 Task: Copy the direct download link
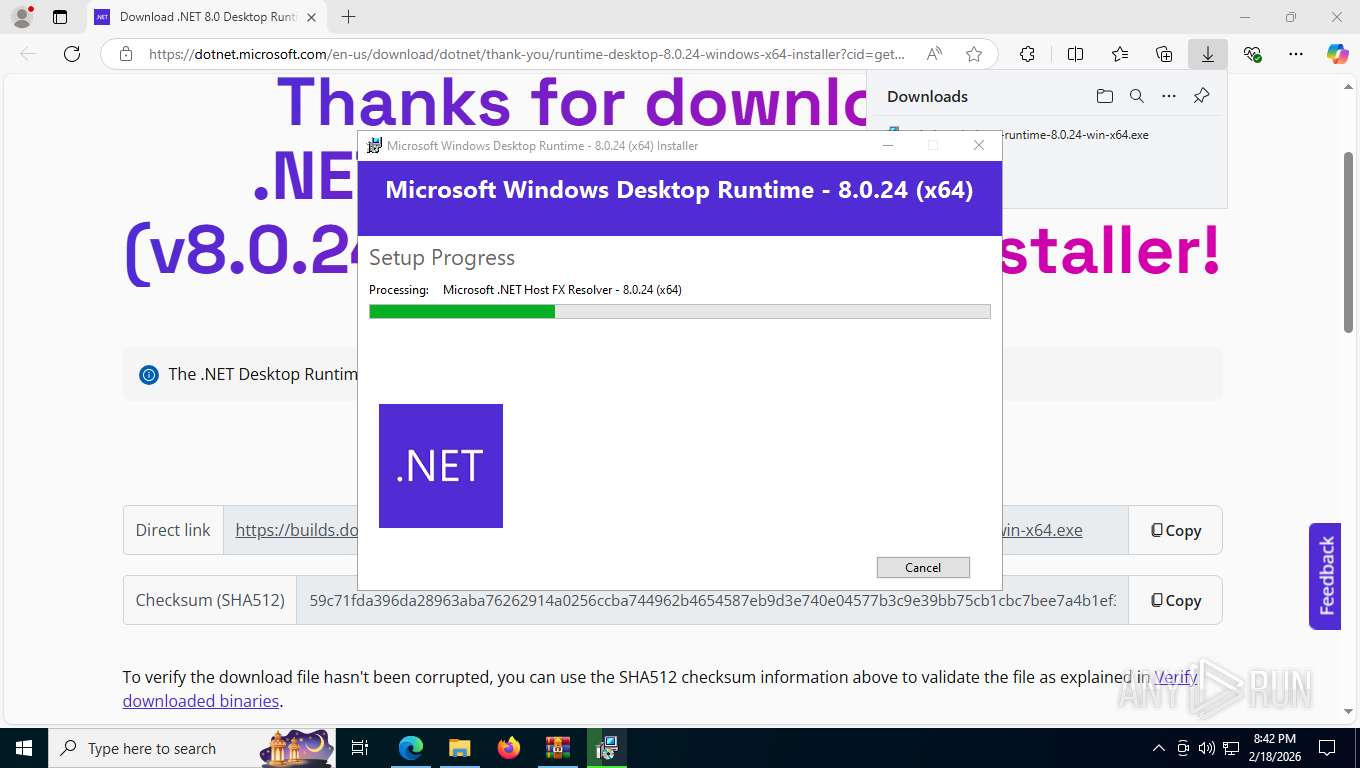(x=1175, y=530)
